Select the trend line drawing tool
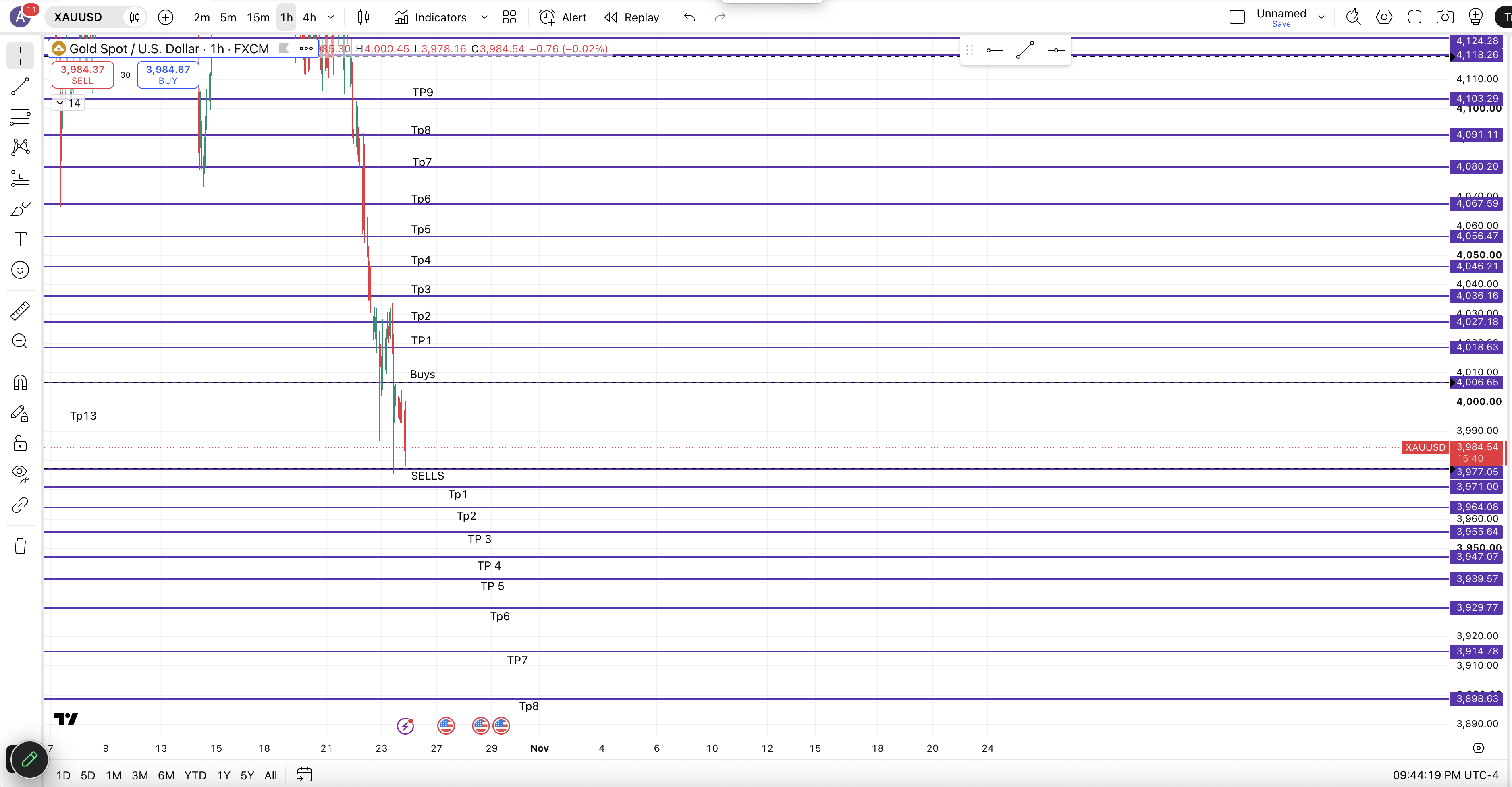1512x787 pixels. 20,86
